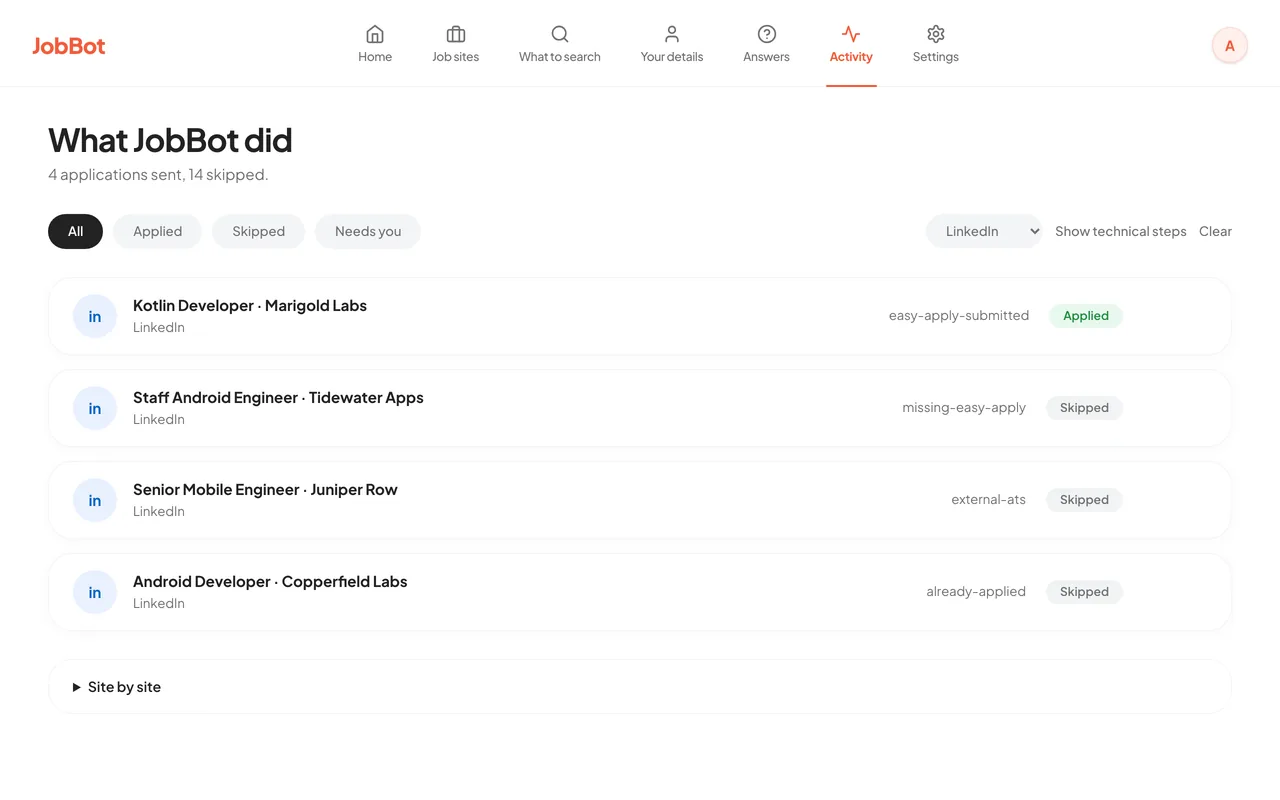1280x800 pixels.
Task: Click the user avatar with letter A
Action: 1230,45
